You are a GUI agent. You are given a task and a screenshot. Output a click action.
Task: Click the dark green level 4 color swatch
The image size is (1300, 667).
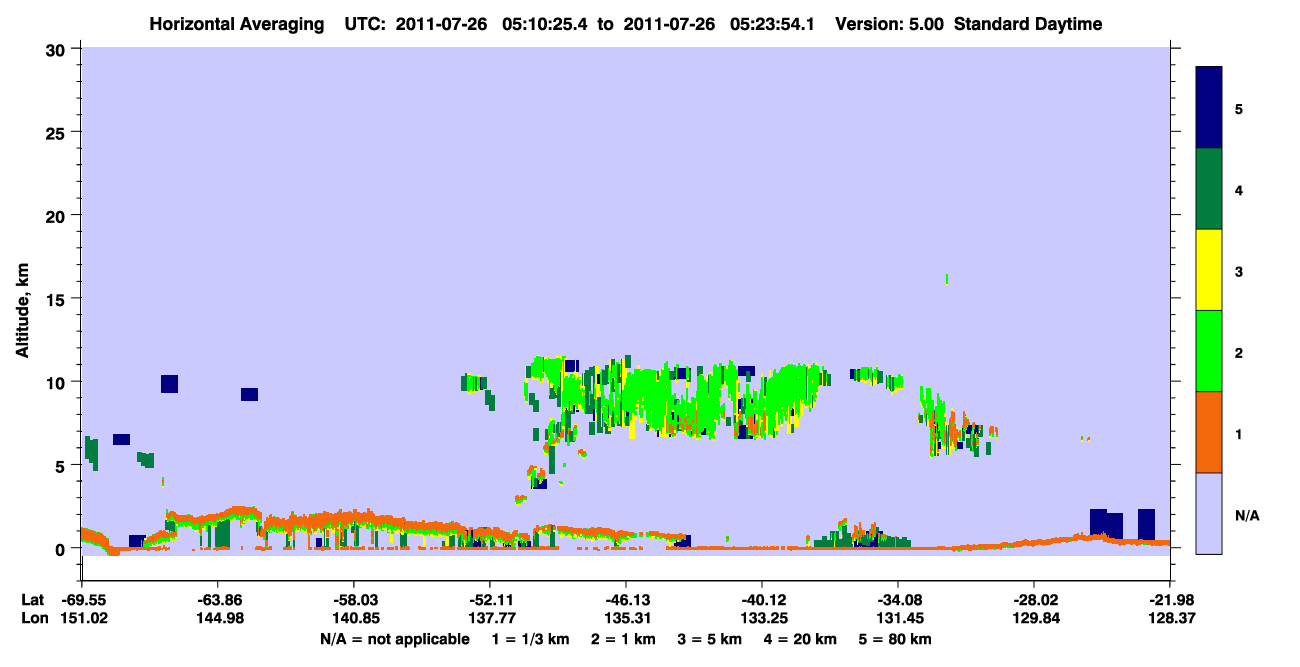tap(1209, 189)
